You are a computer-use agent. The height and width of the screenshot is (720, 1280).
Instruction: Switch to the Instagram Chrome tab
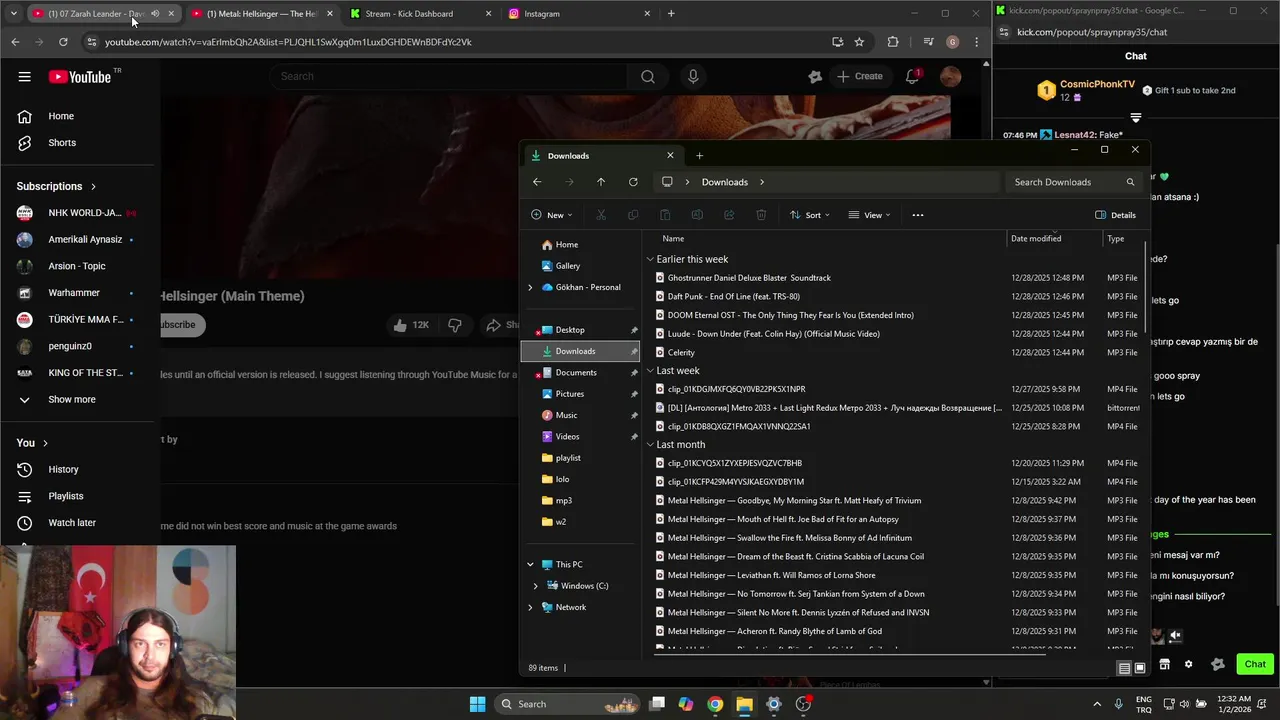tap(578, 14)
